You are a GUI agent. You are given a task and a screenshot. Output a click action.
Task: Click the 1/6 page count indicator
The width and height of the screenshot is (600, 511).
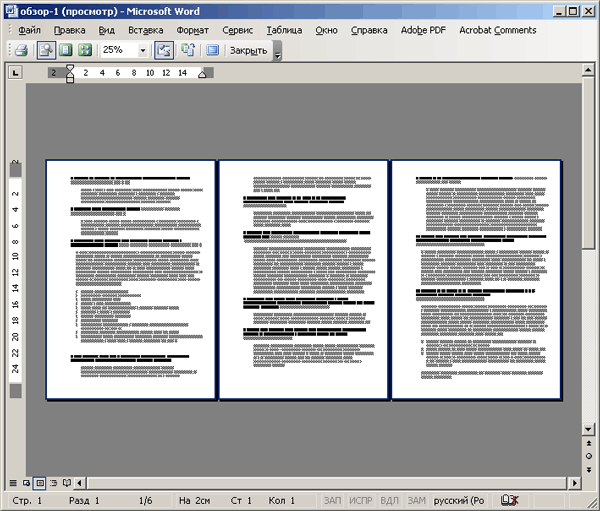(145, 500)
